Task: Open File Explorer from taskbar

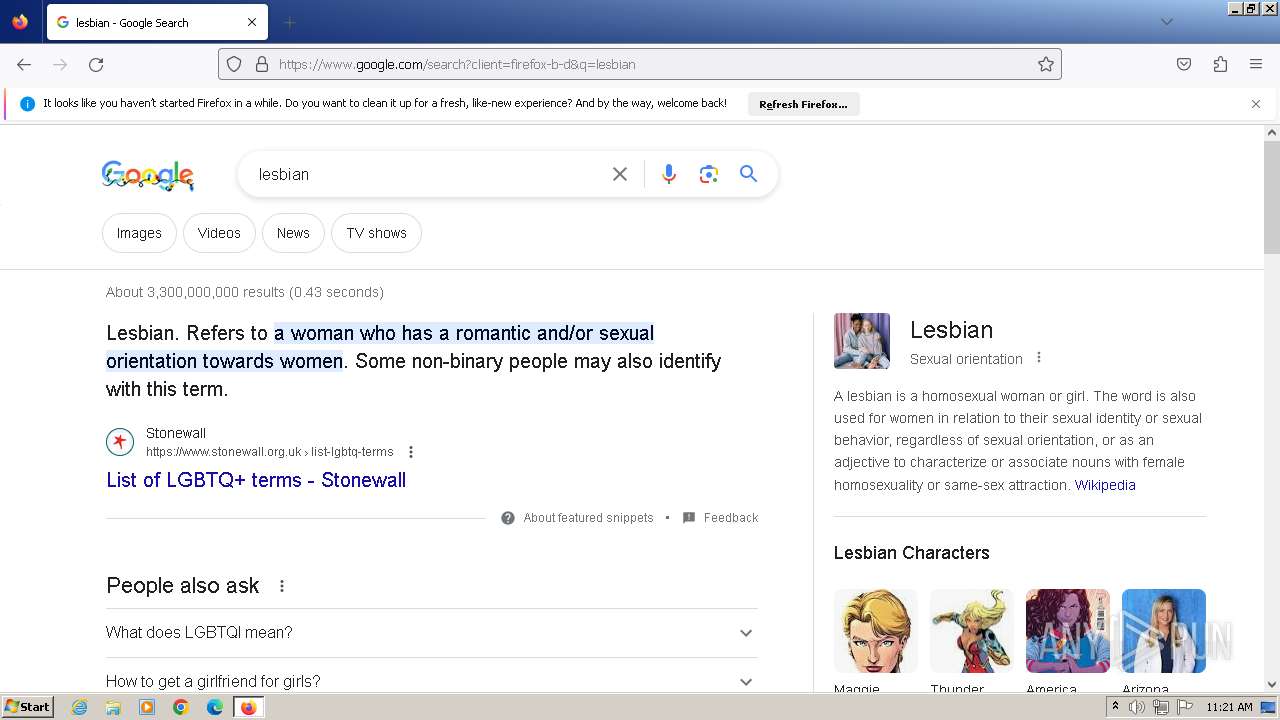Action: [113, 707]
